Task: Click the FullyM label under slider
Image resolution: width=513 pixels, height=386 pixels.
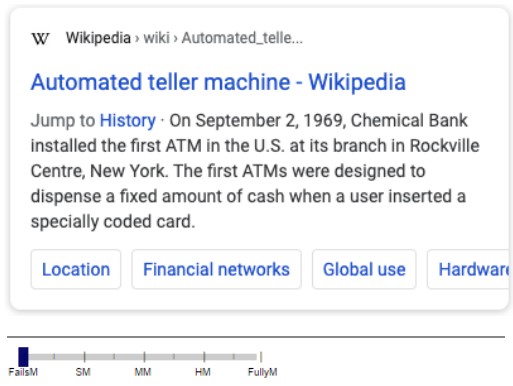Action: click(263, 372)
